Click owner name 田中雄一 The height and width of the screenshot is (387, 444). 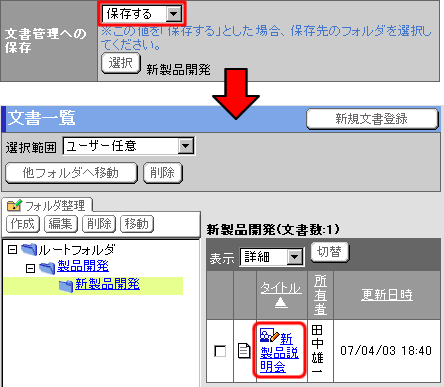(x=318, y=349)
